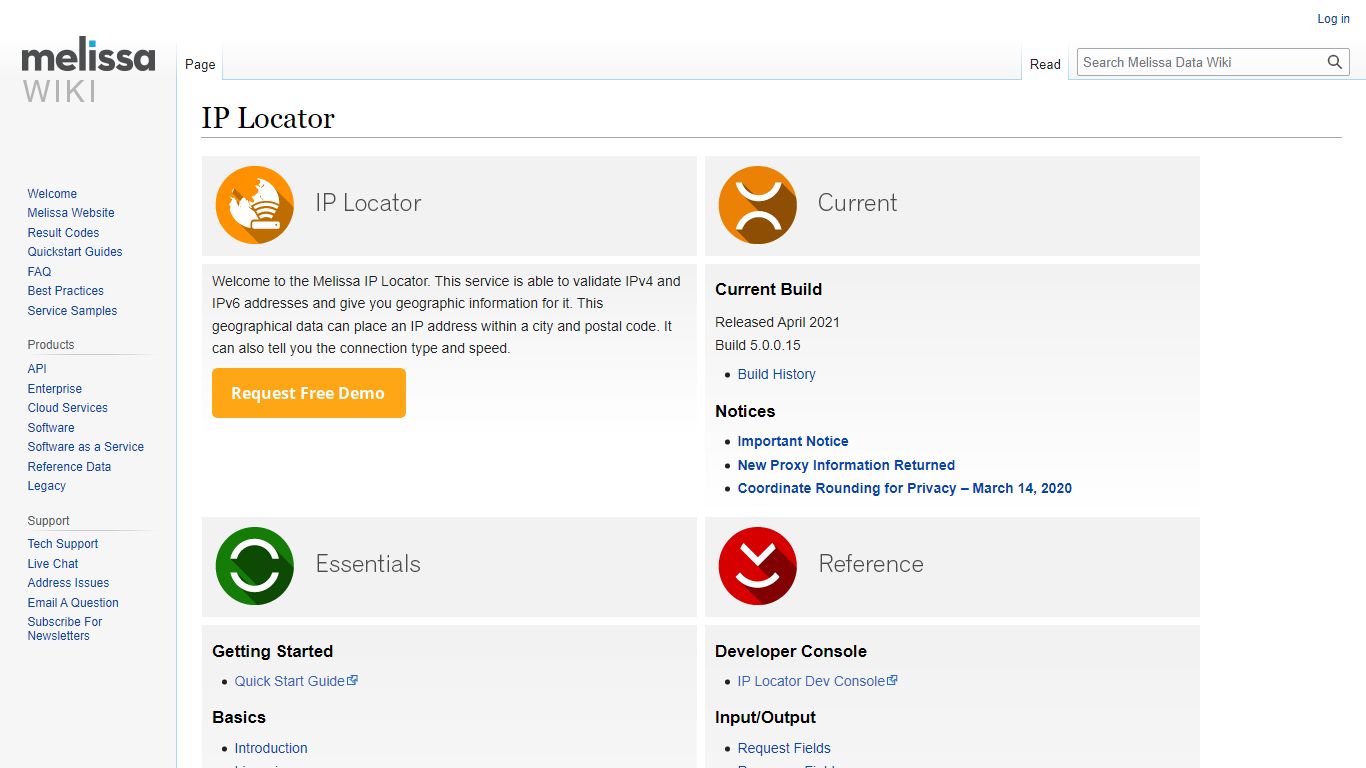Open the FAQ sidebar link
Viewport: 1366px width, 768px height.
tap(39, 272)
